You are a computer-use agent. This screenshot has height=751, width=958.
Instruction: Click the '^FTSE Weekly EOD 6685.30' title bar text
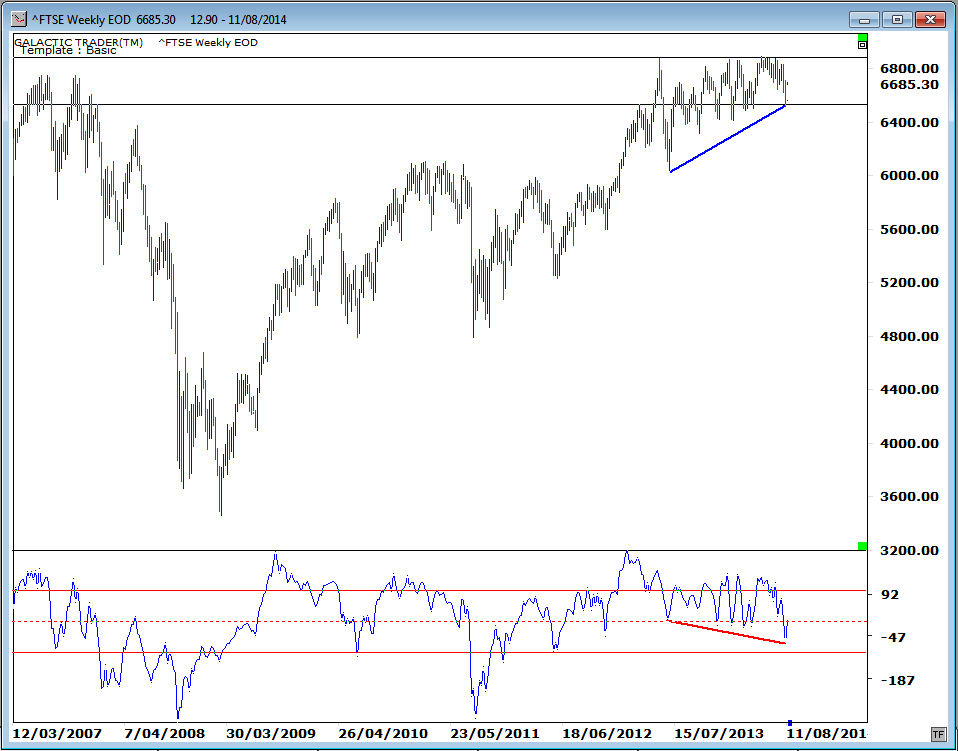pos(103,20)
